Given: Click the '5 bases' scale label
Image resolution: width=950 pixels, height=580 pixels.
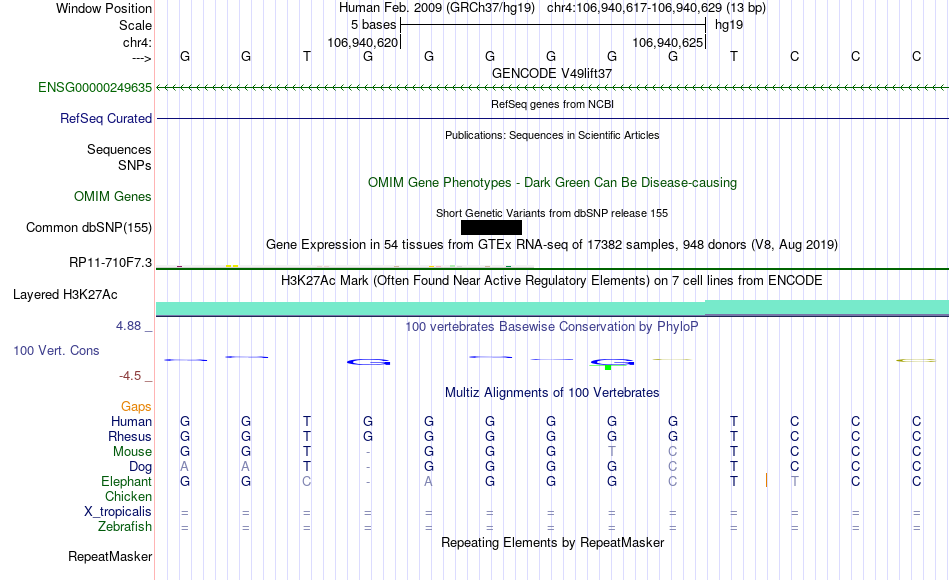Looking at the screenshot, I should point(373,25).
